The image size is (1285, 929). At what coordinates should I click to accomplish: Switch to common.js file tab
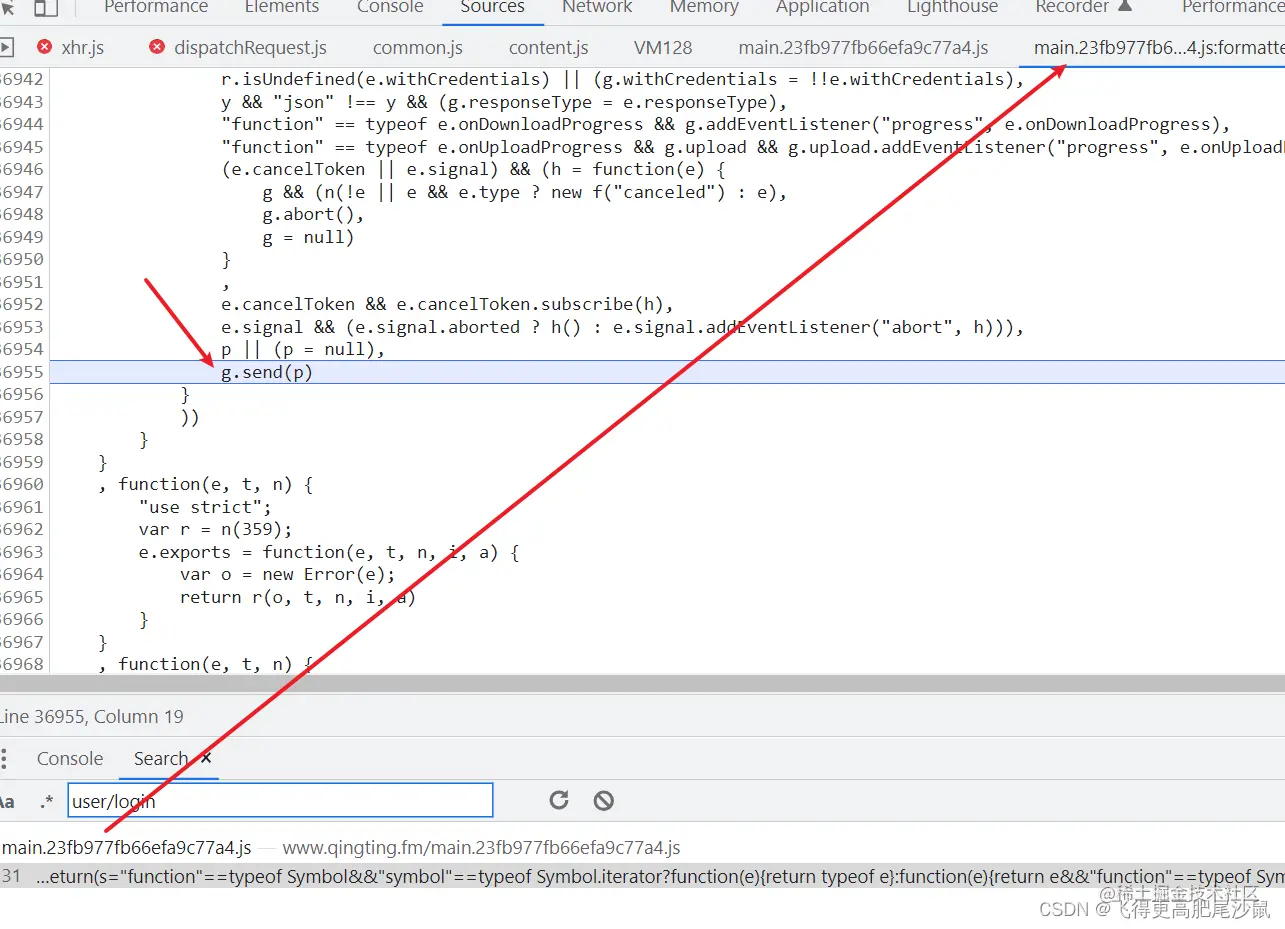coord(417,47)
